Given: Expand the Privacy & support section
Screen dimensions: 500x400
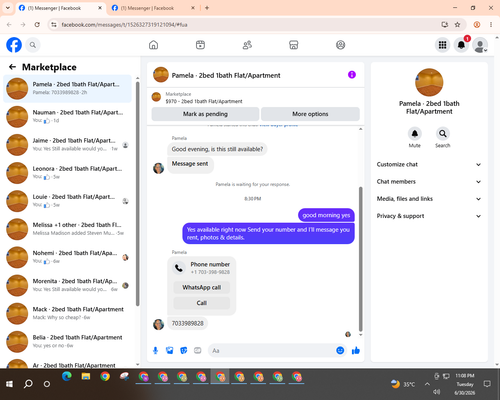Looking at the screenshot, I should [429, 216].
